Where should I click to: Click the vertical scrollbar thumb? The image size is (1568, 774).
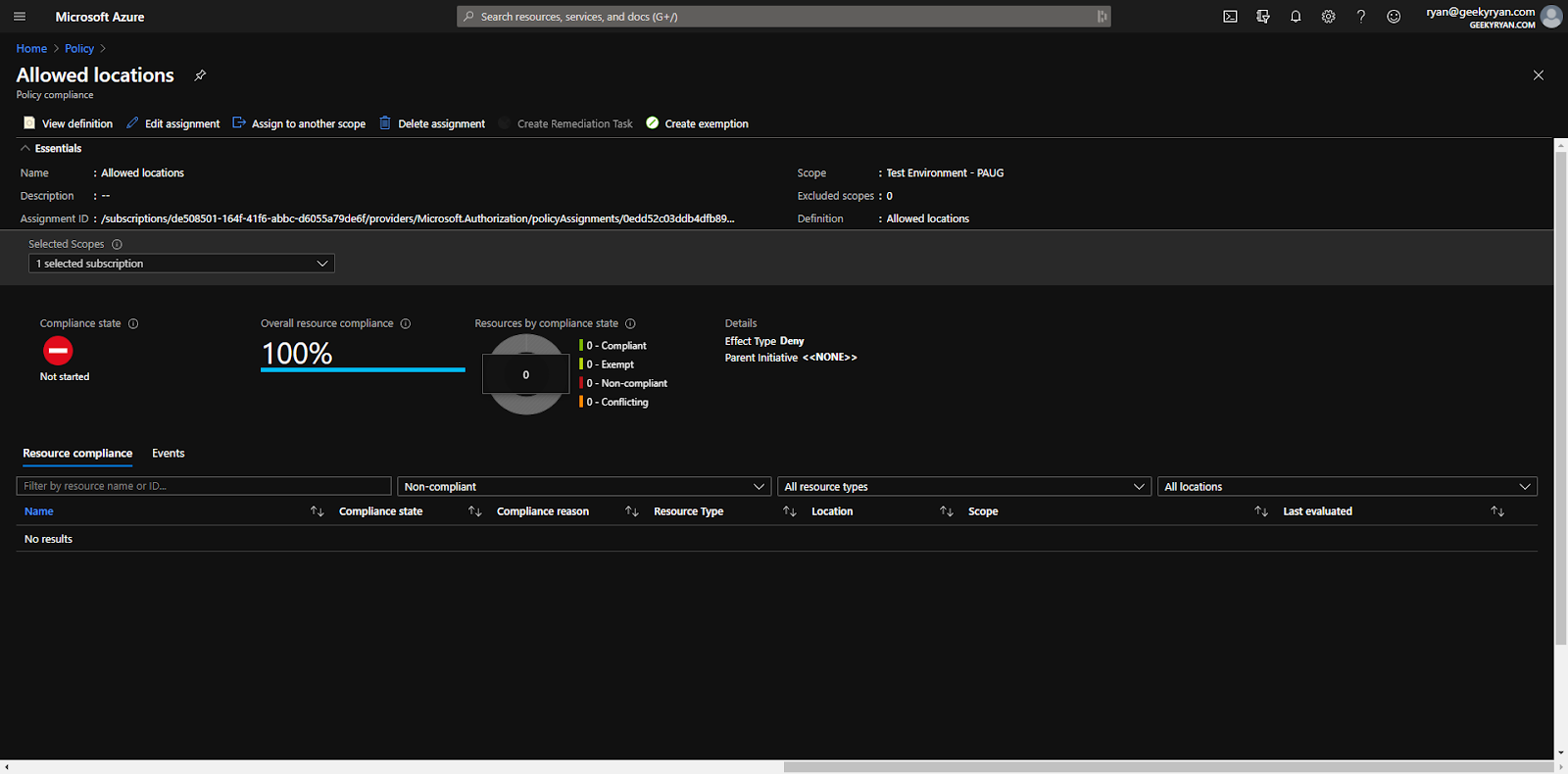(1560, 397)
